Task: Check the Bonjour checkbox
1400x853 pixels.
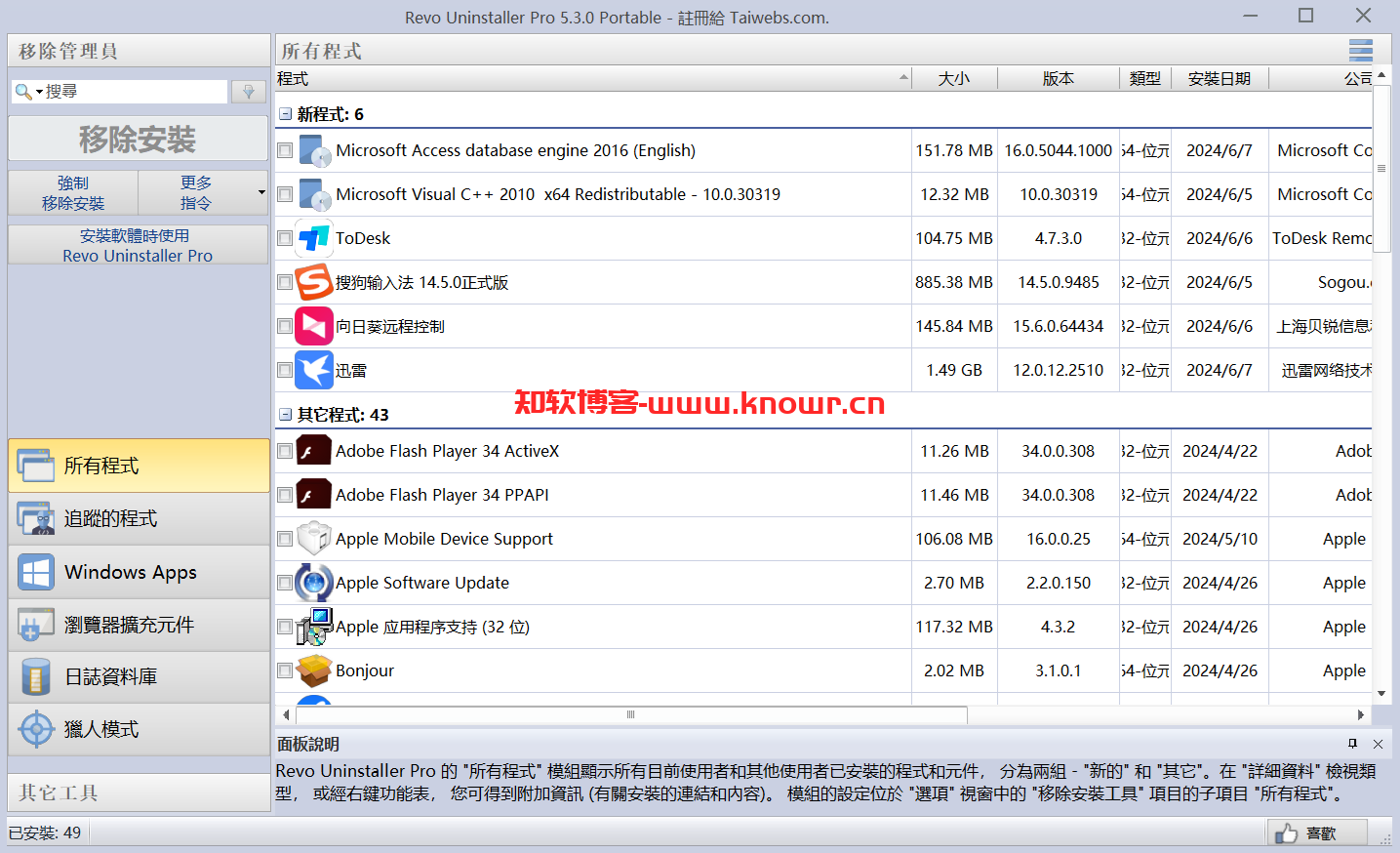Action: (x=285, y=670)
